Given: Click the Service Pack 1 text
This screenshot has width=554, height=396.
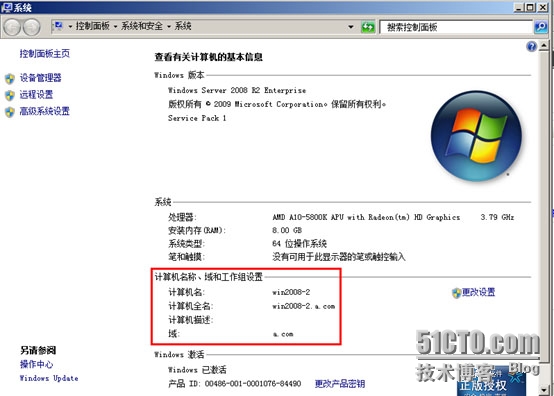Looking at the screenshot, I should [x=197, y=118].
